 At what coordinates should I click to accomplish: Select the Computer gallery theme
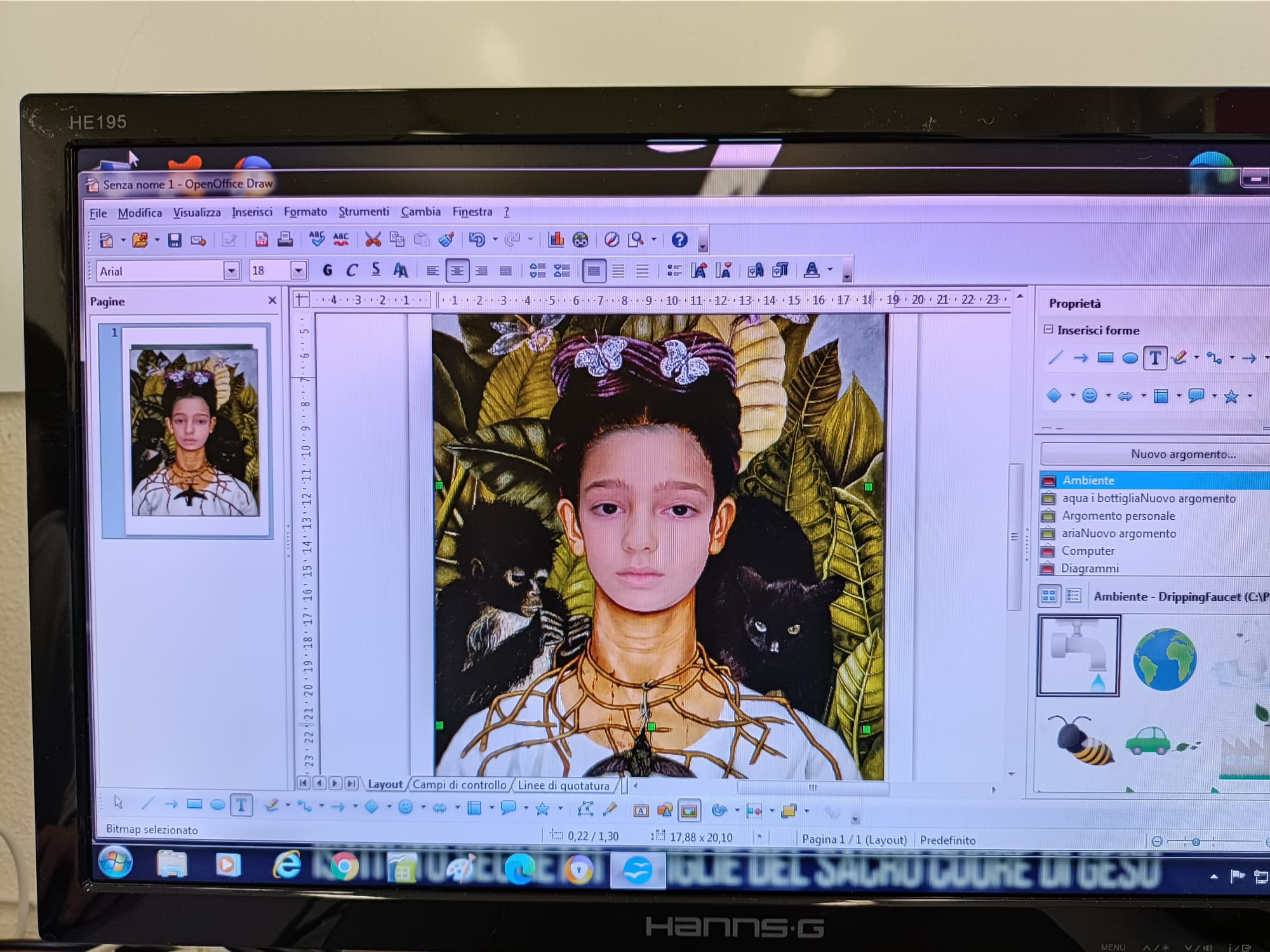(x=1088, y=551)
